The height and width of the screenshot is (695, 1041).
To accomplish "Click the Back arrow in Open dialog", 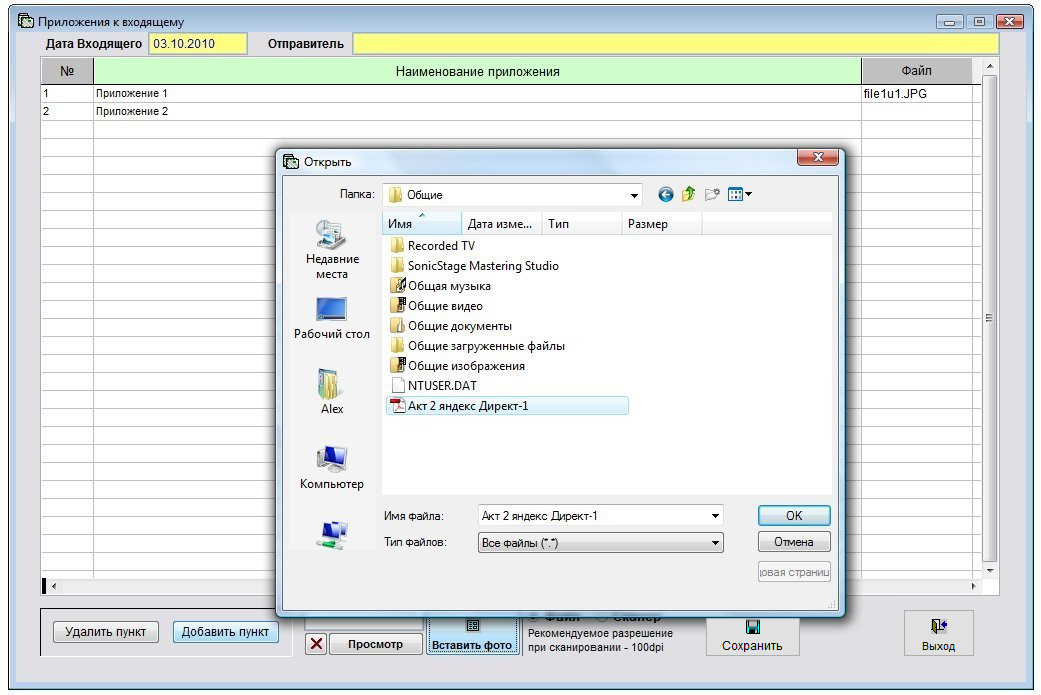I will coord(665,195).
